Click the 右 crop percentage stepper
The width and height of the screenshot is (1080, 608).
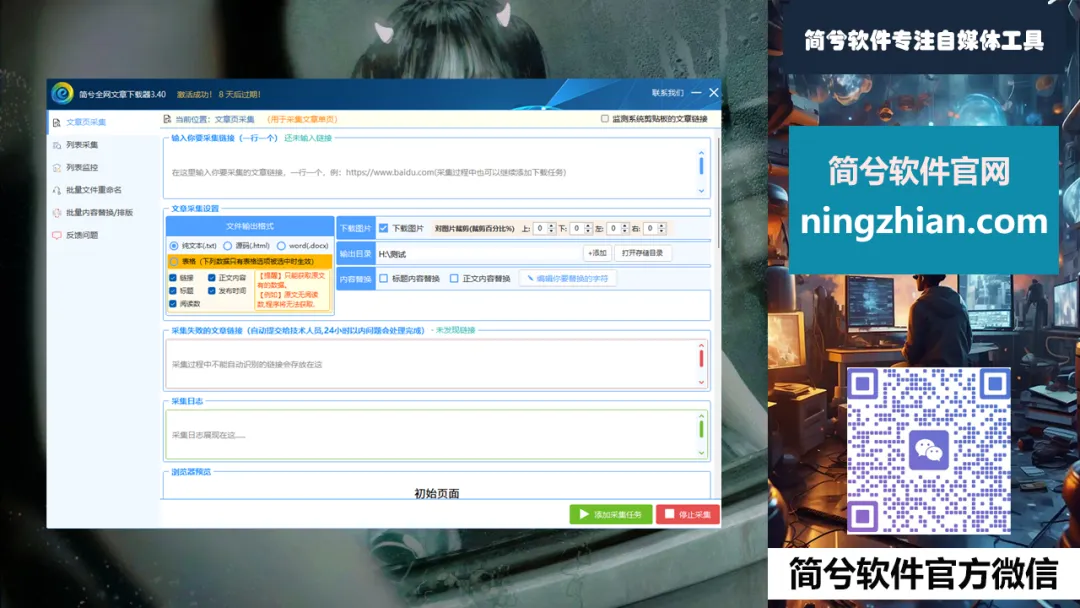(x=655, y=229)
